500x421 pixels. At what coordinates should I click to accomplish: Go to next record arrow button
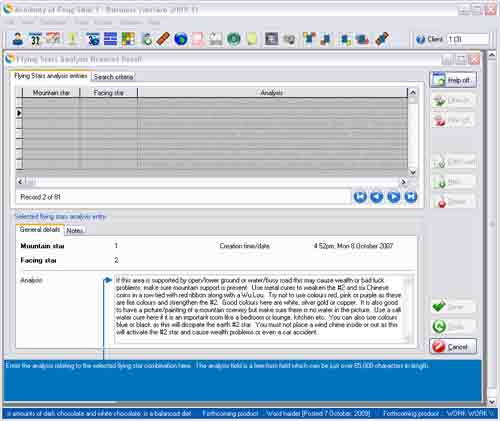[394, 197]
